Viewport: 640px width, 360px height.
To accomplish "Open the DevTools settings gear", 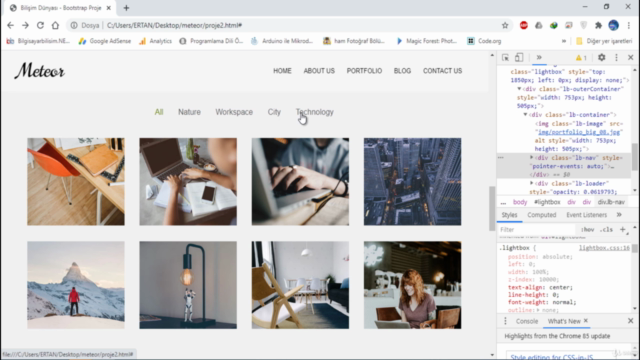I will point(602,58).
